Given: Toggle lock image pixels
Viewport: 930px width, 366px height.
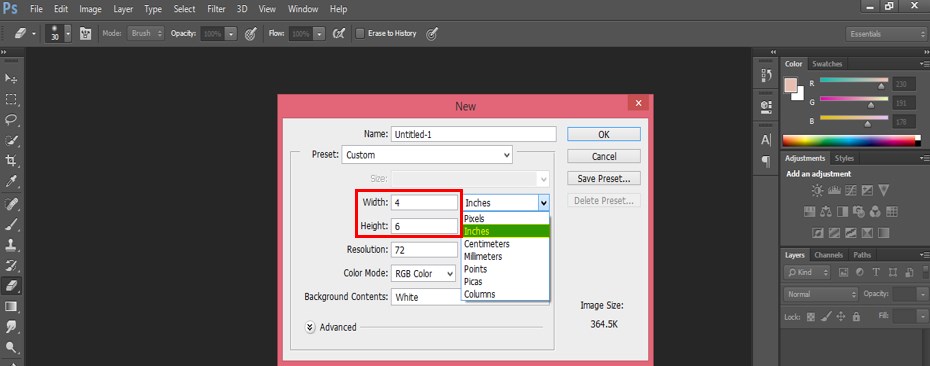Looking at the screenshot, I should [x=826, y=317].
